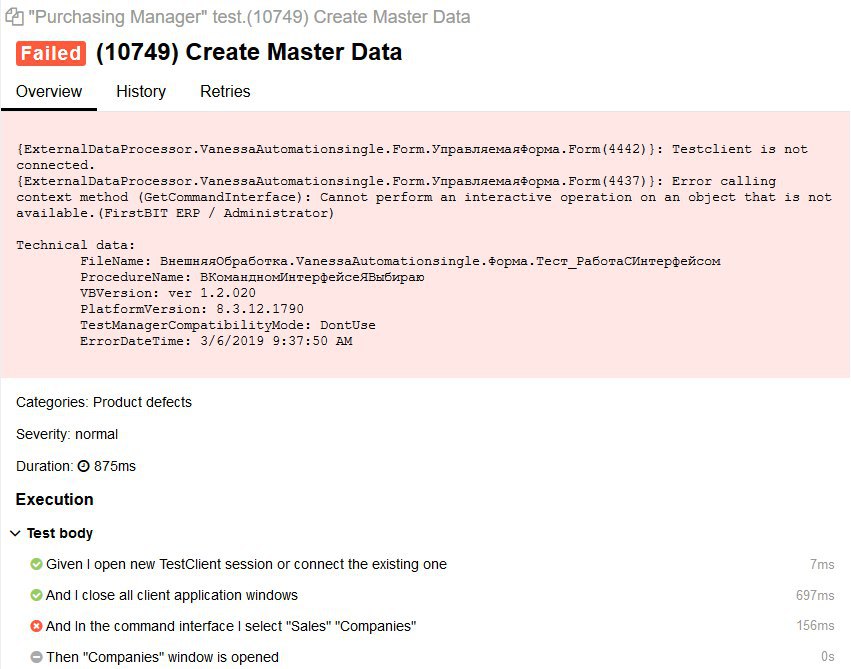Click the "ErrorDateTime: 3/6/2019 9:37:50 AM" line
This screenshot has width=851, height=669.
[x=217, y=341]
